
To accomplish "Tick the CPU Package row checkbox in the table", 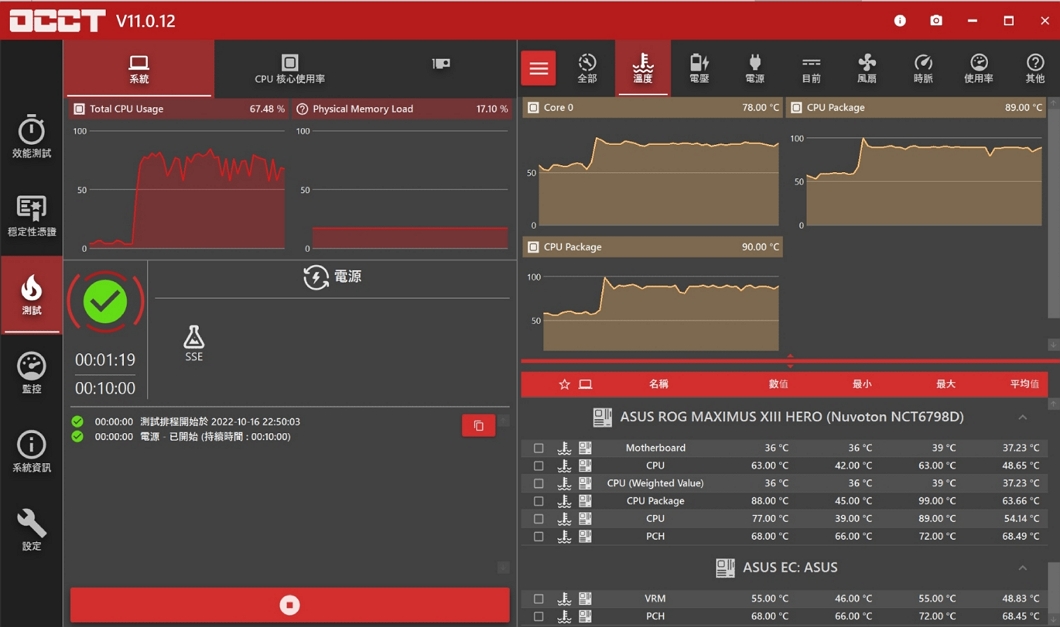I will (x=539, y=501).
